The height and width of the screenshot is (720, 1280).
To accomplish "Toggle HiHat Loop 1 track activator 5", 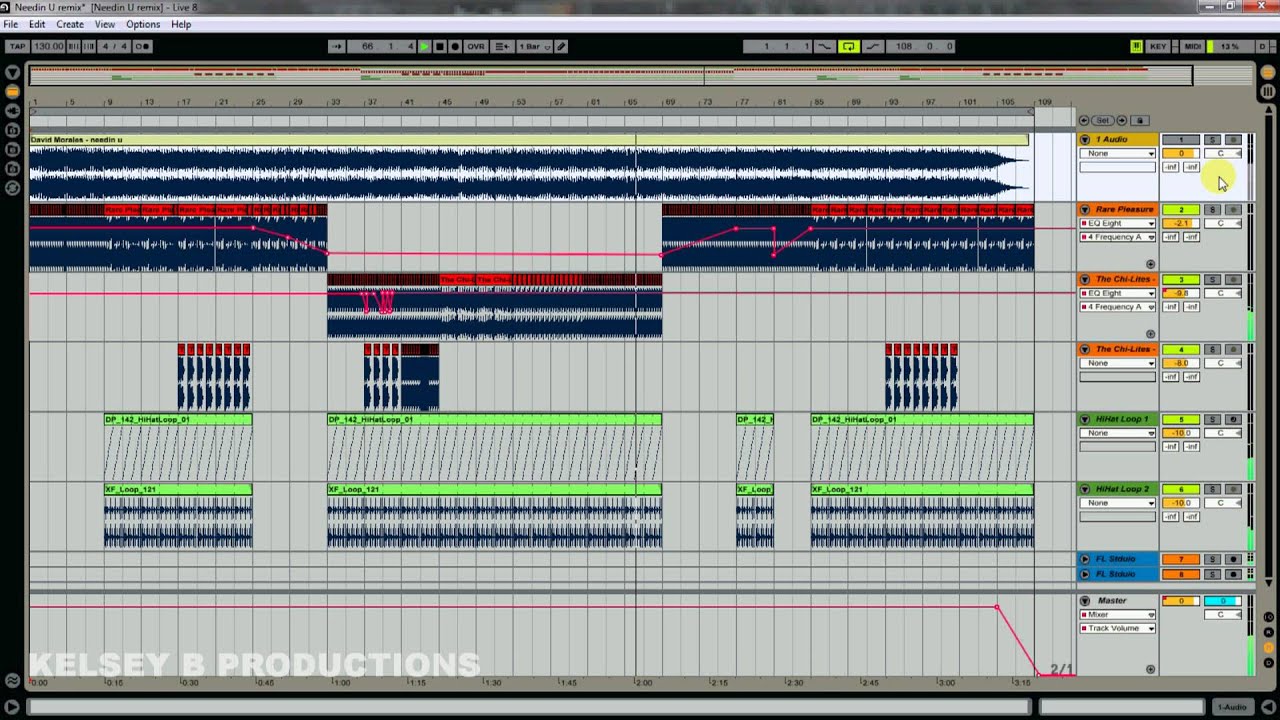I will pos(1181,419).
